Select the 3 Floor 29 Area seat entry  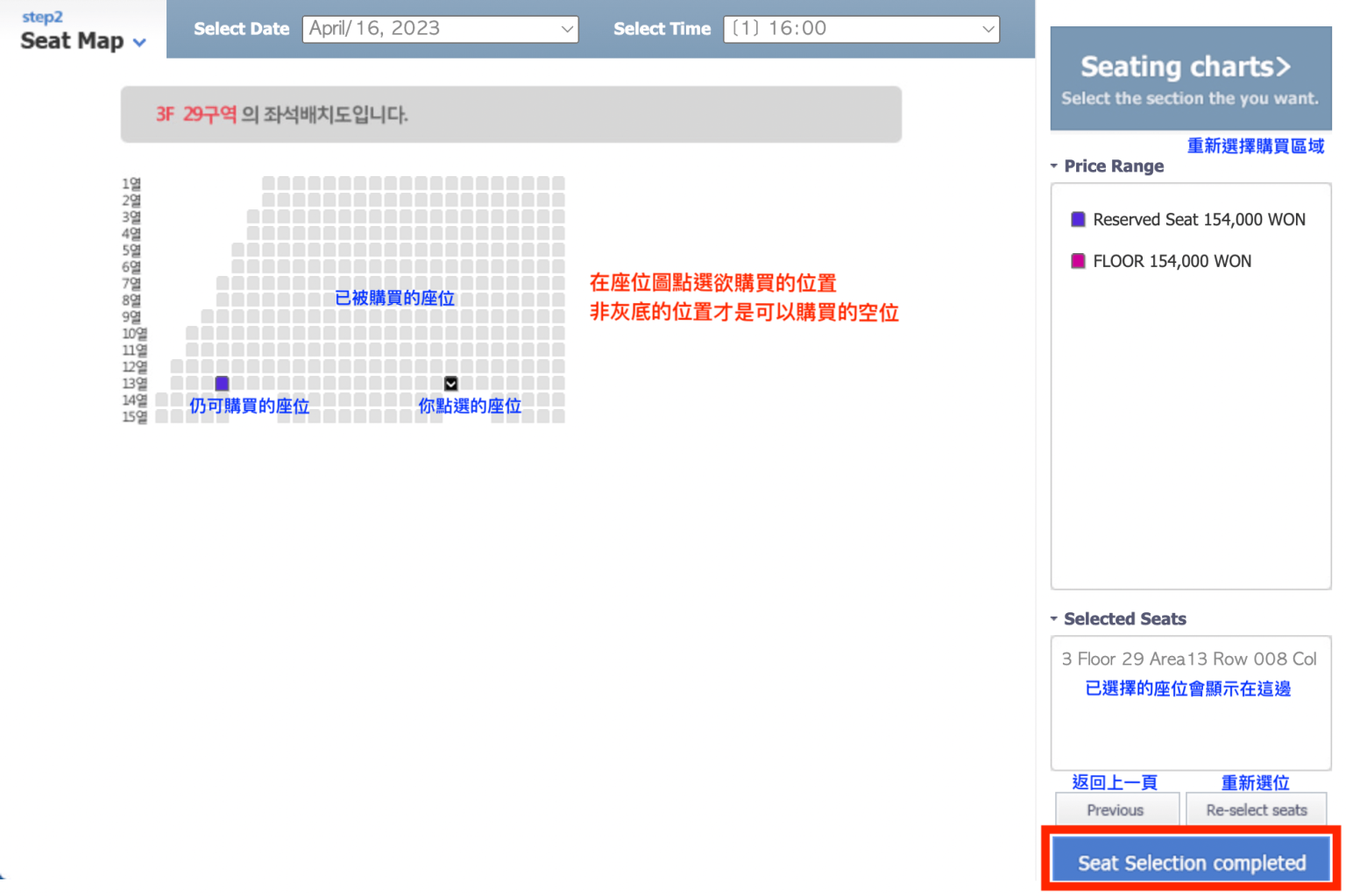pyautogui.click(x=1188, y=659)
